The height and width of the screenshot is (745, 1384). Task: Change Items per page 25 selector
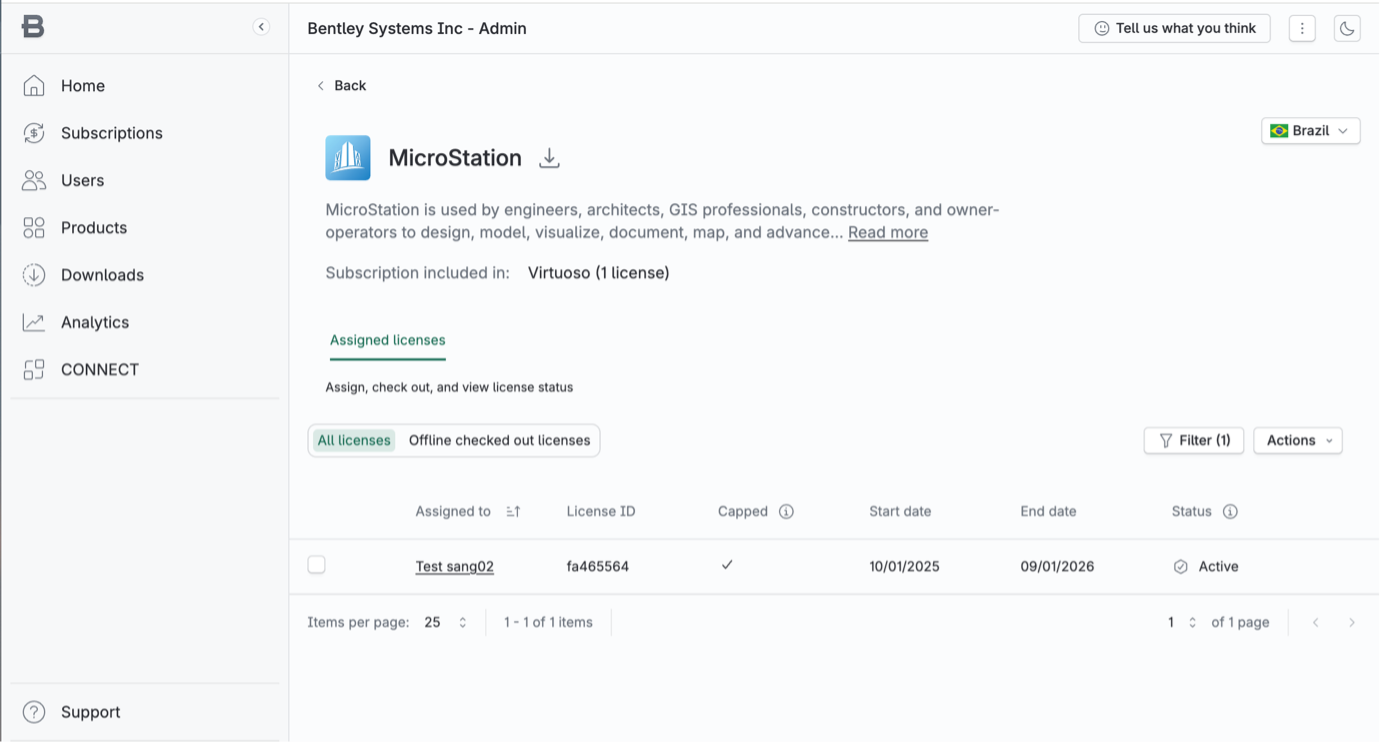[x=445, y=622]
